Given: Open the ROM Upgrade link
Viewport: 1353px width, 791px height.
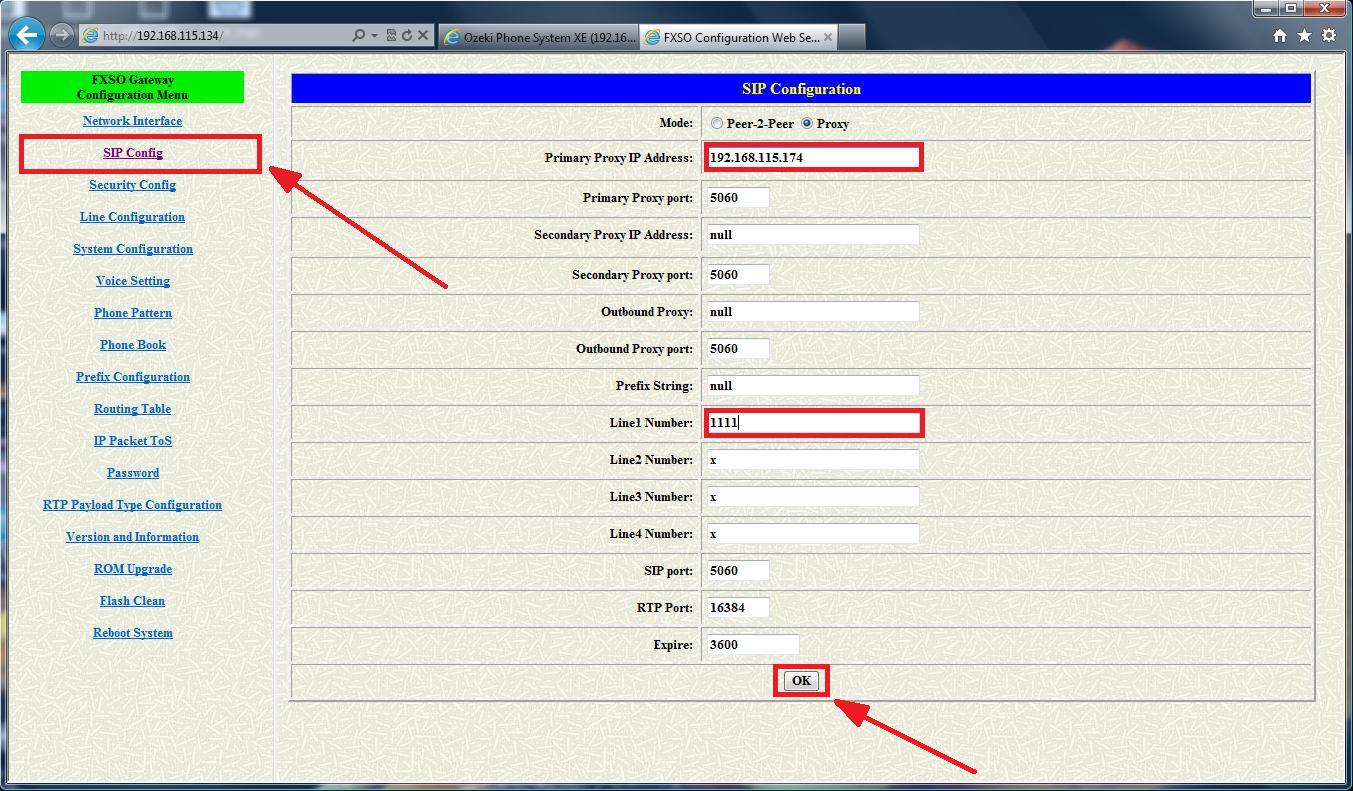Looking at the screenshot, I should point(133,569).
